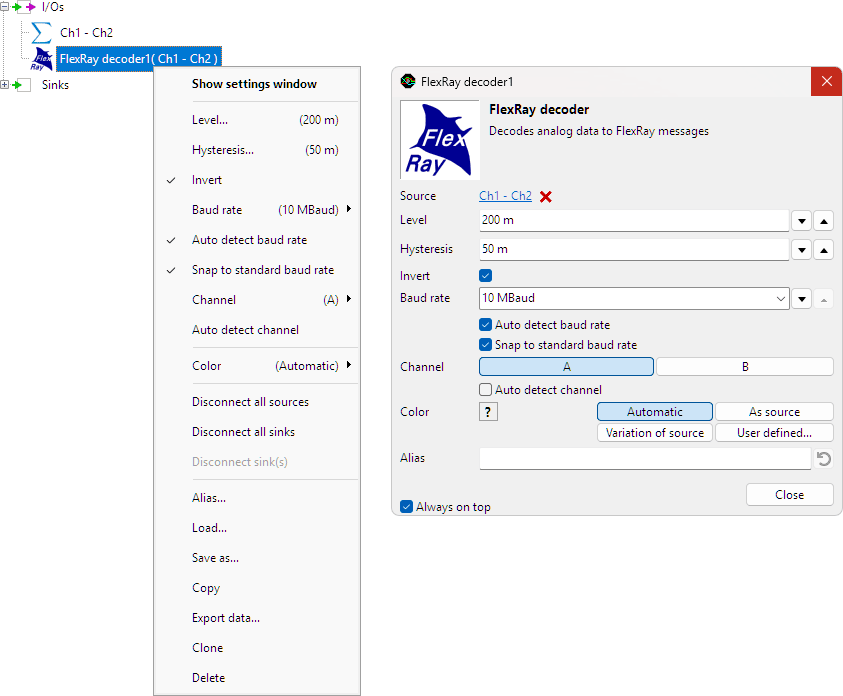Click the Level input field
The height and width of the screenshot is (696, 843).
pos(634,220)
